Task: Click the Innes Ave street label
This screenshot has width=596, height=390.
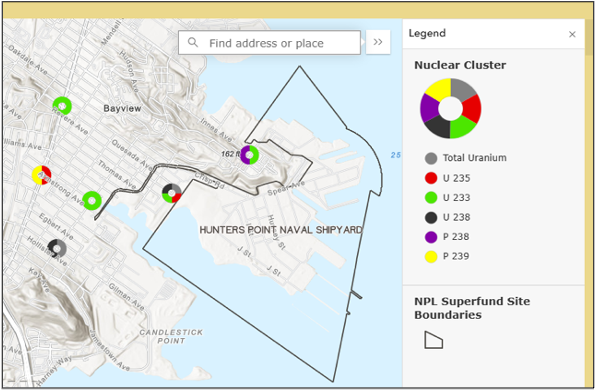Action: pos(216,130)
